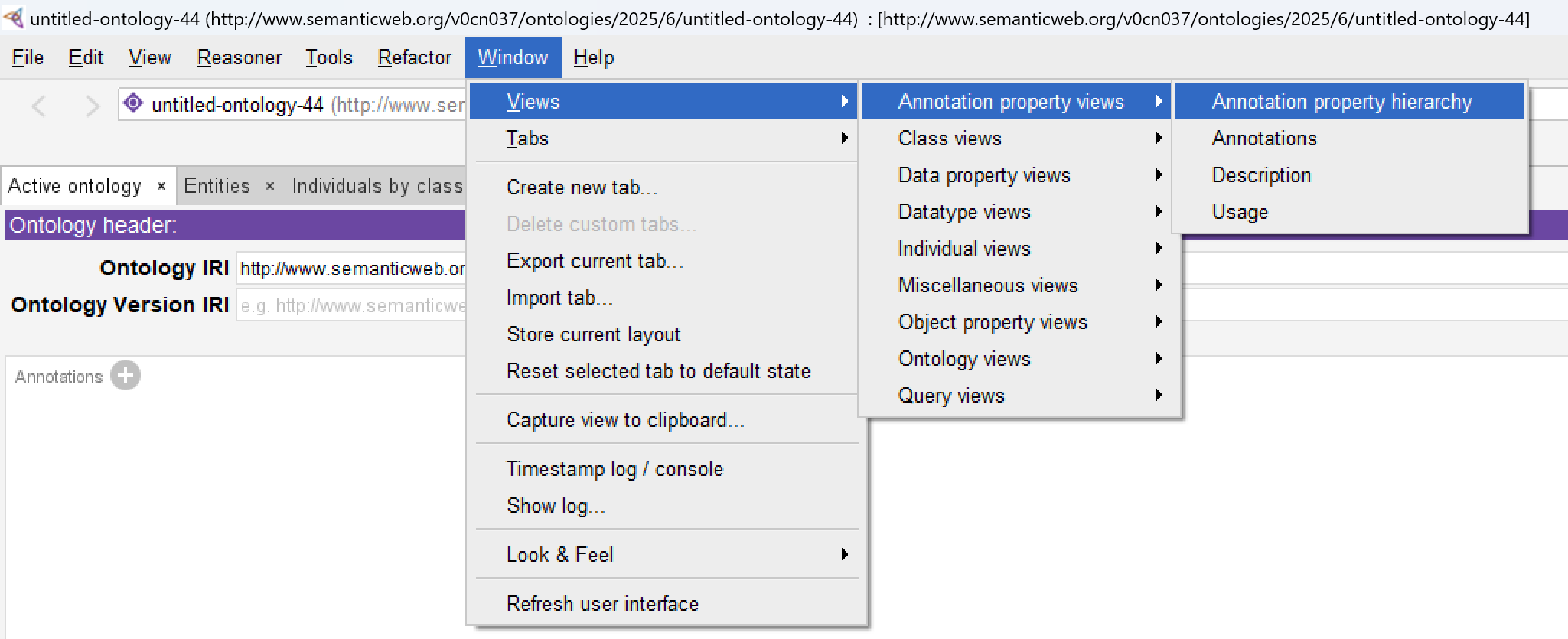Switch to Individuals by class tab
Screen dimensions: 1568x639
tap(378, 186)
